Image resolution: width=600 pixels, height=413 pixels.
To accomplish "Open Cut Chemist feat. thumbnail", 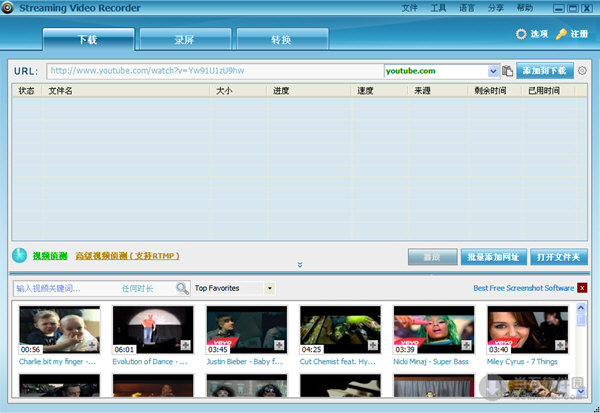I will click(x=341, y=330).
